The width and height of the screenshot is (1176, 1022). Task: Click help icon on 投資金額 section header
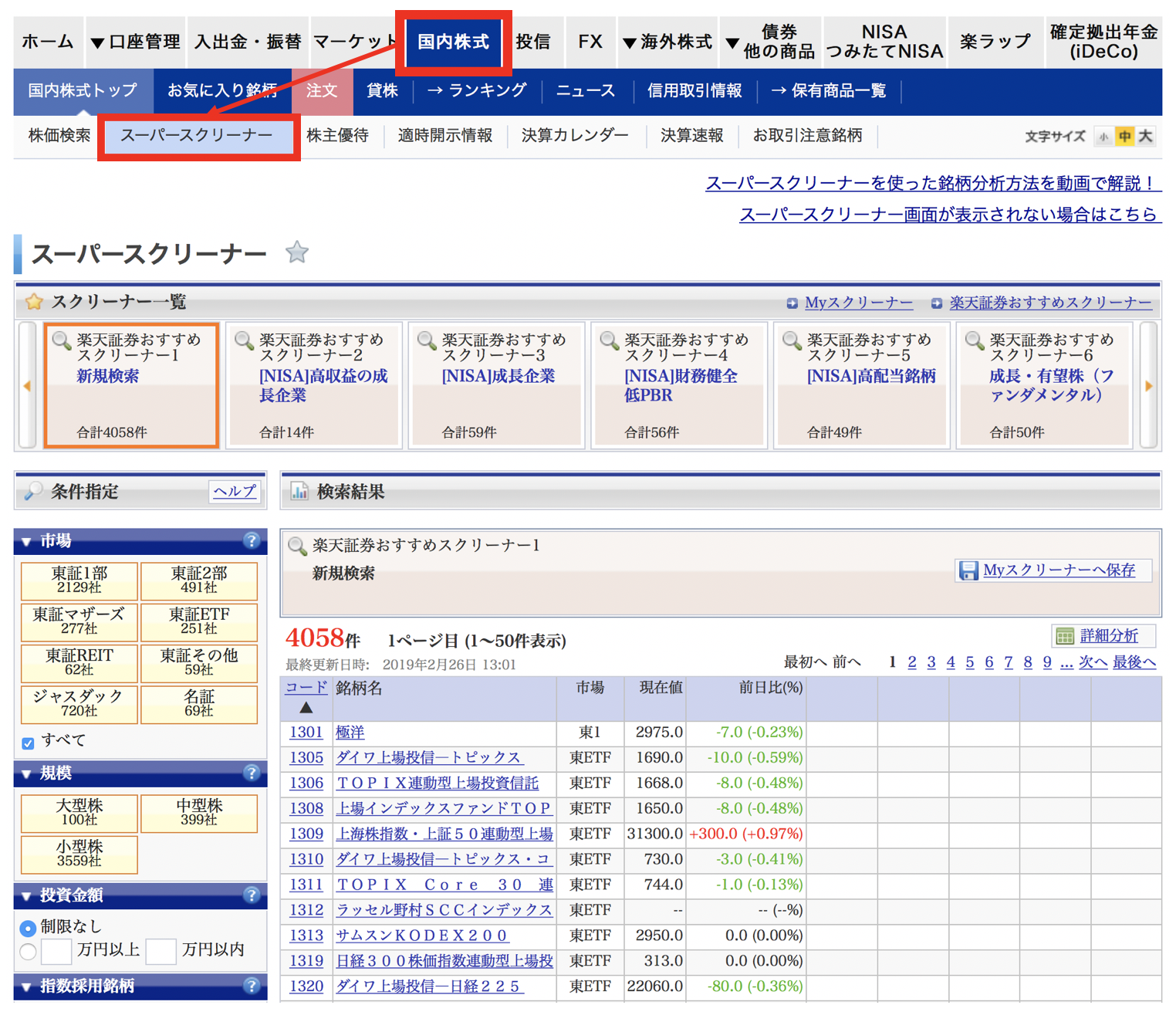pos(251,895)
